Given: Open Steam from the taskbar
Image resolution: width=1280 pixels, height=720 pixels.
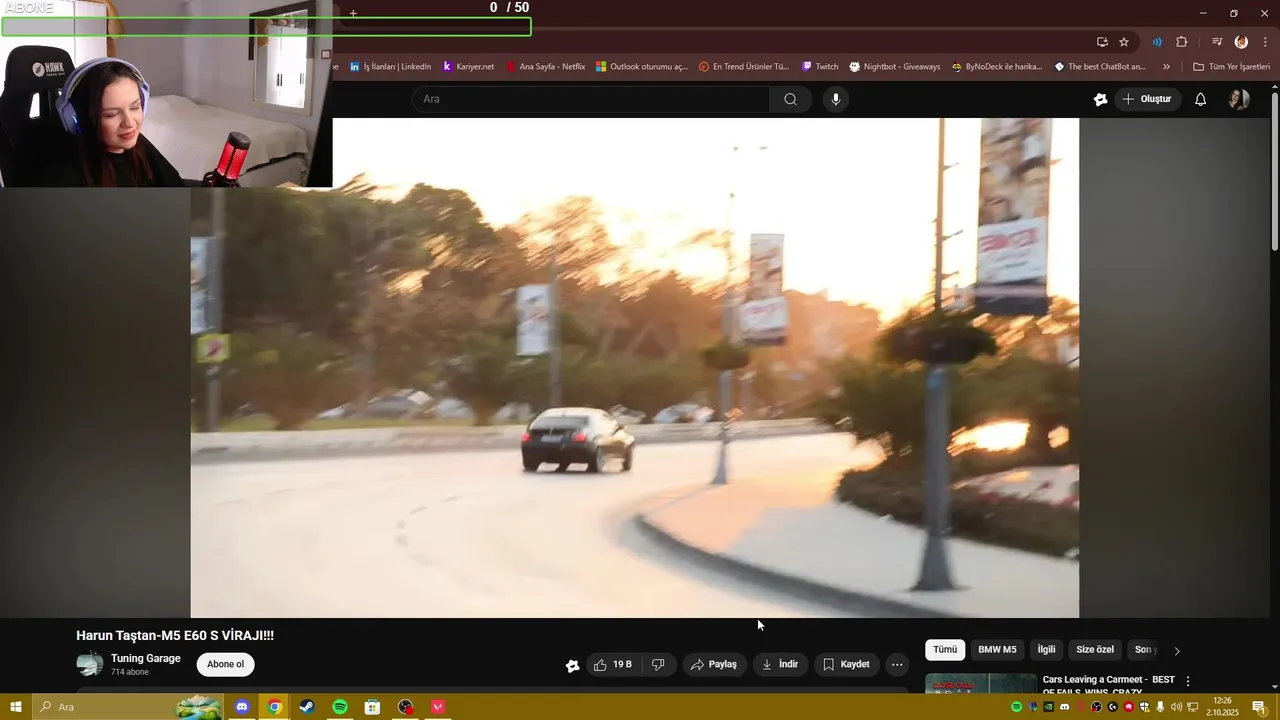Looking at the screenshot, I should pos(307,707).
